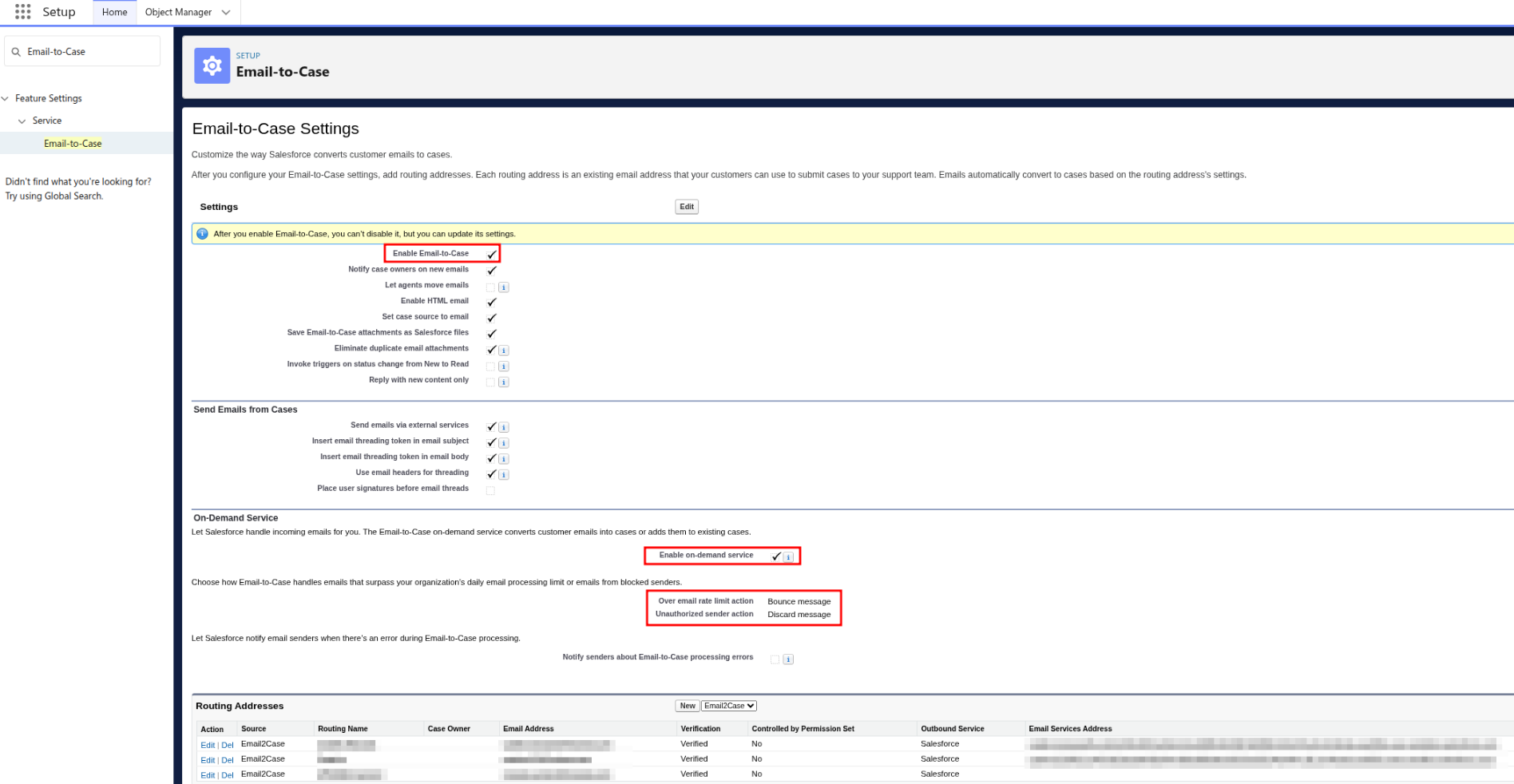The image size is (1514, 784).
Task: Click the Setup gear icon in header
Action: pos(212,65)
